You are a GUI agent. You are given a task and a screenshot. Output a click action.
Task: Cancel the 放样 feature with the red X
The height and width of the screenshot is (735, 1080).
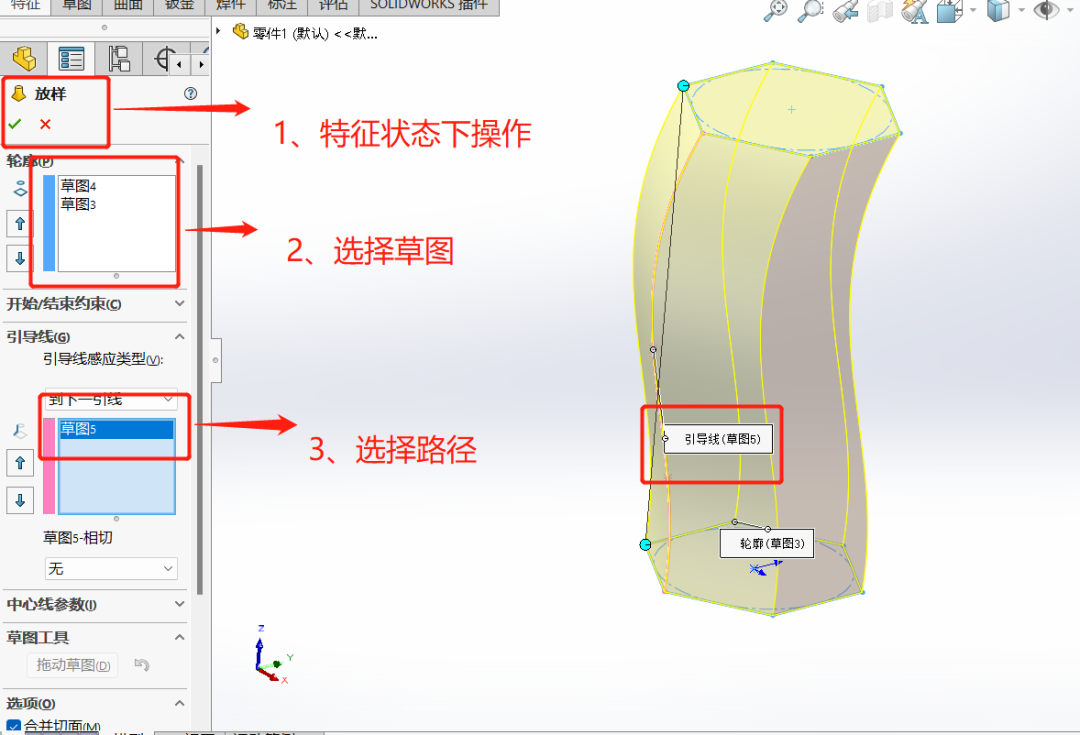(45, 124)
